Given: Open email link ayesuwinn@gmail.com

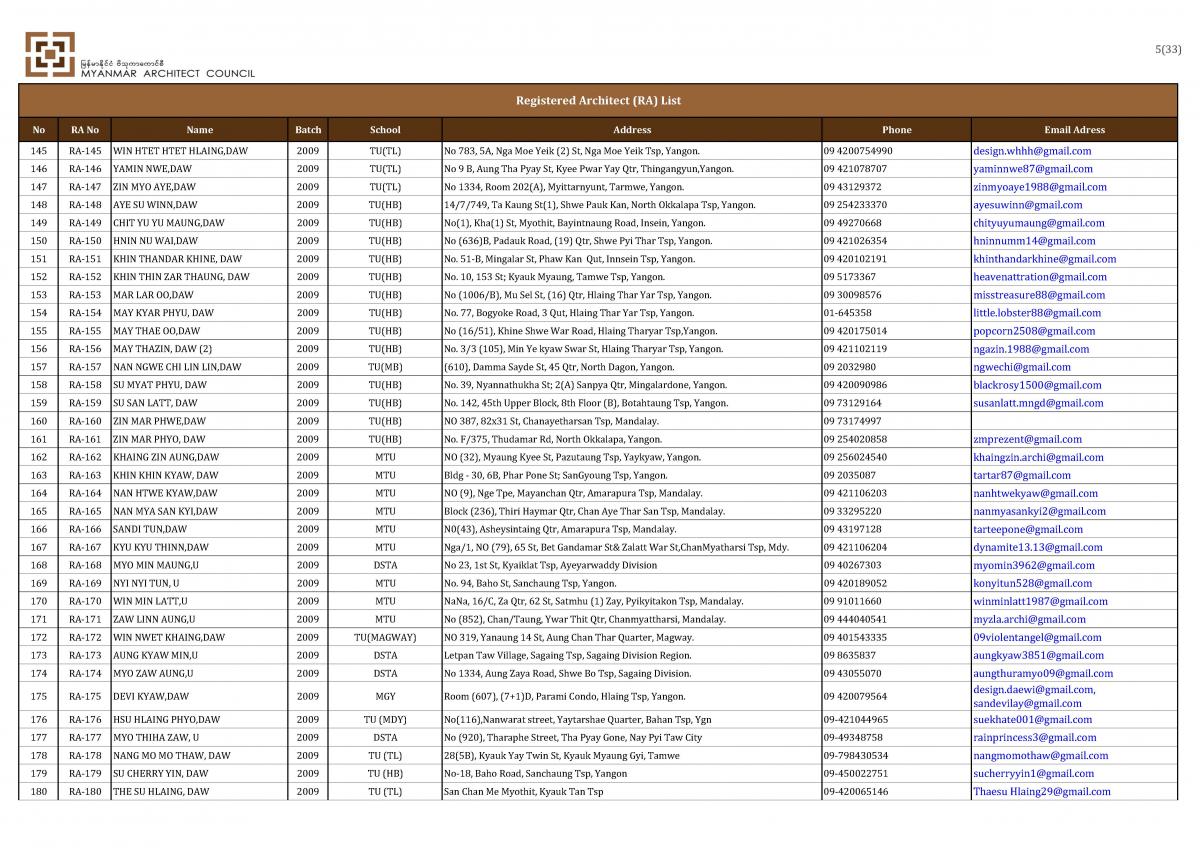Looking at the screenshot, I should tap(1030, 205).
